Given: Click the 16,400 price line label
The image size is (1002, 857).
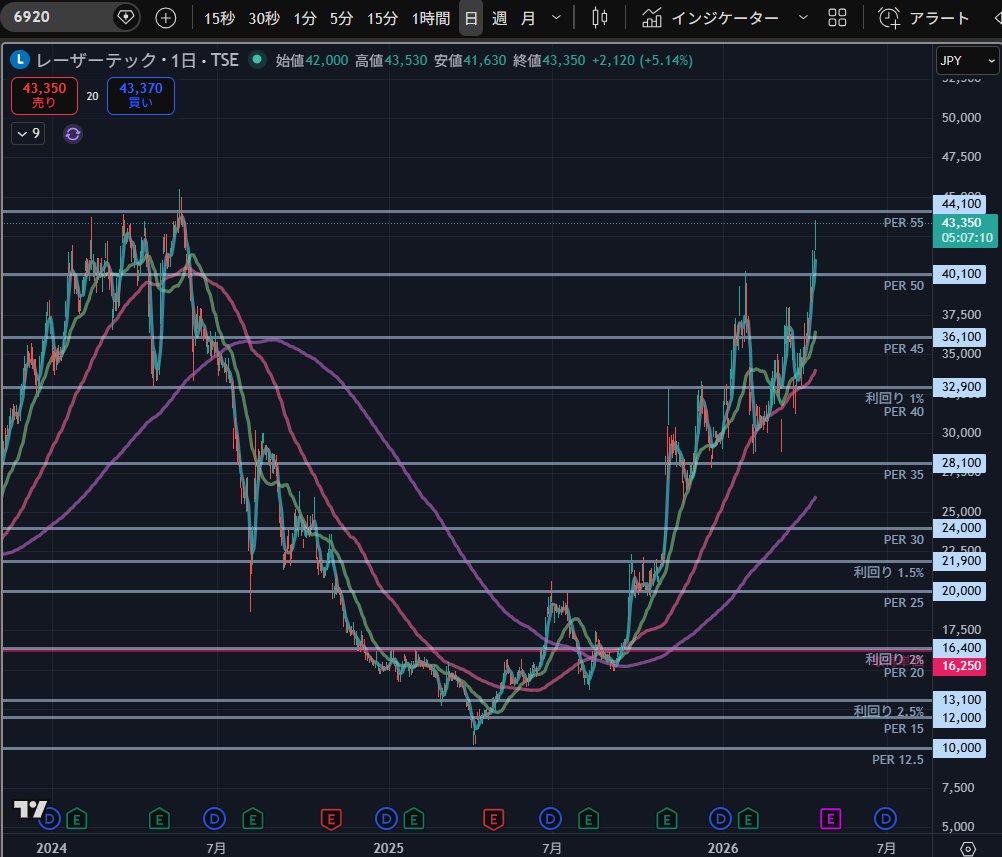Looking at the screenshot, I should [960, 648].
